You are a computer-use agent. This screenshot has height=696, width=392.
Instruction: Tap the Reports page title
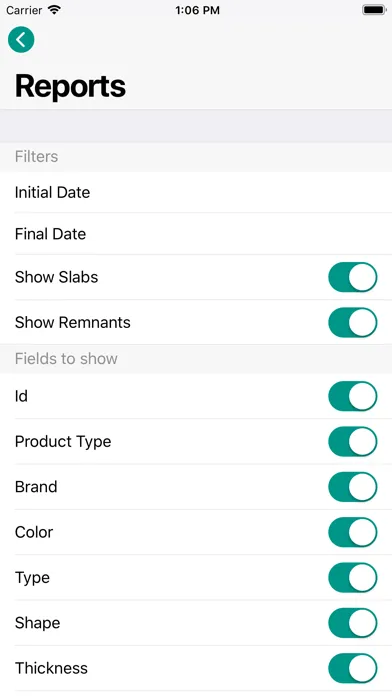click(70, 86)
